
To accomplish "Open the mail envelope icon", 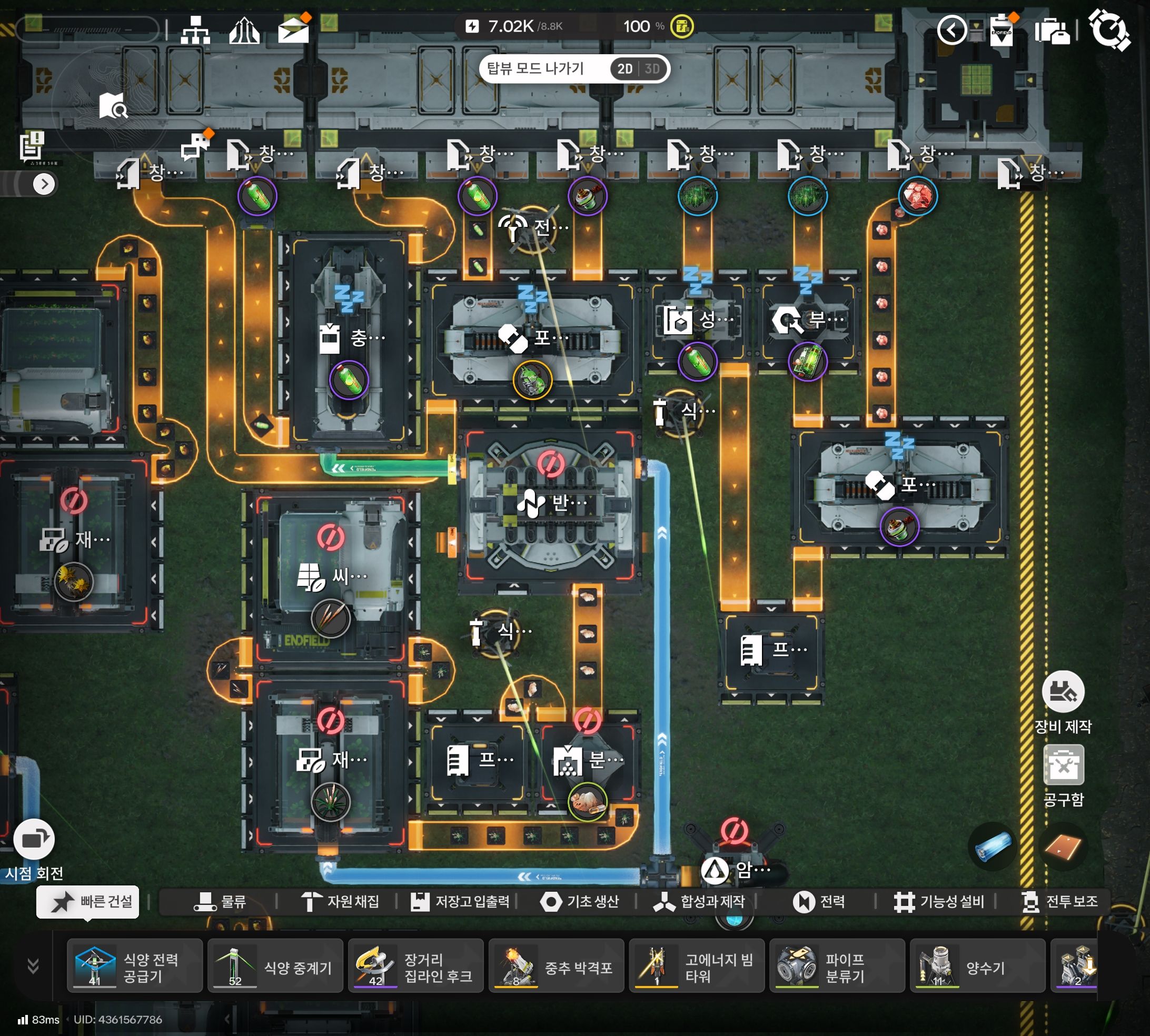I will pos(294,29).
